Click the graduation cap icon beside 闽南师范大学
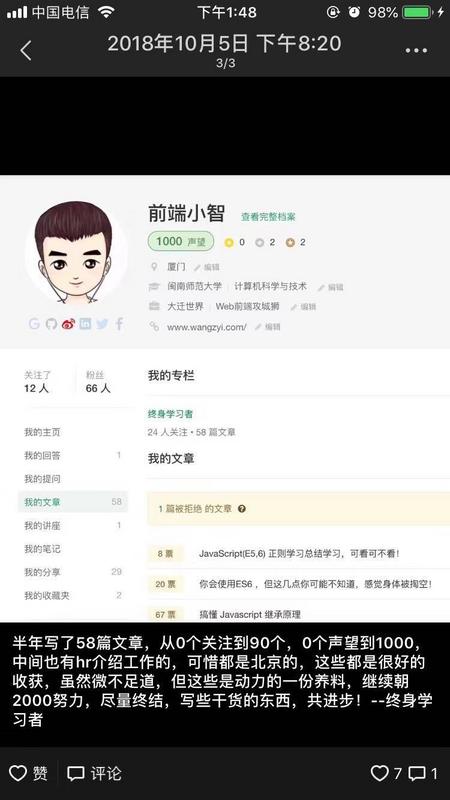450x800 pixels. (154, 287)
